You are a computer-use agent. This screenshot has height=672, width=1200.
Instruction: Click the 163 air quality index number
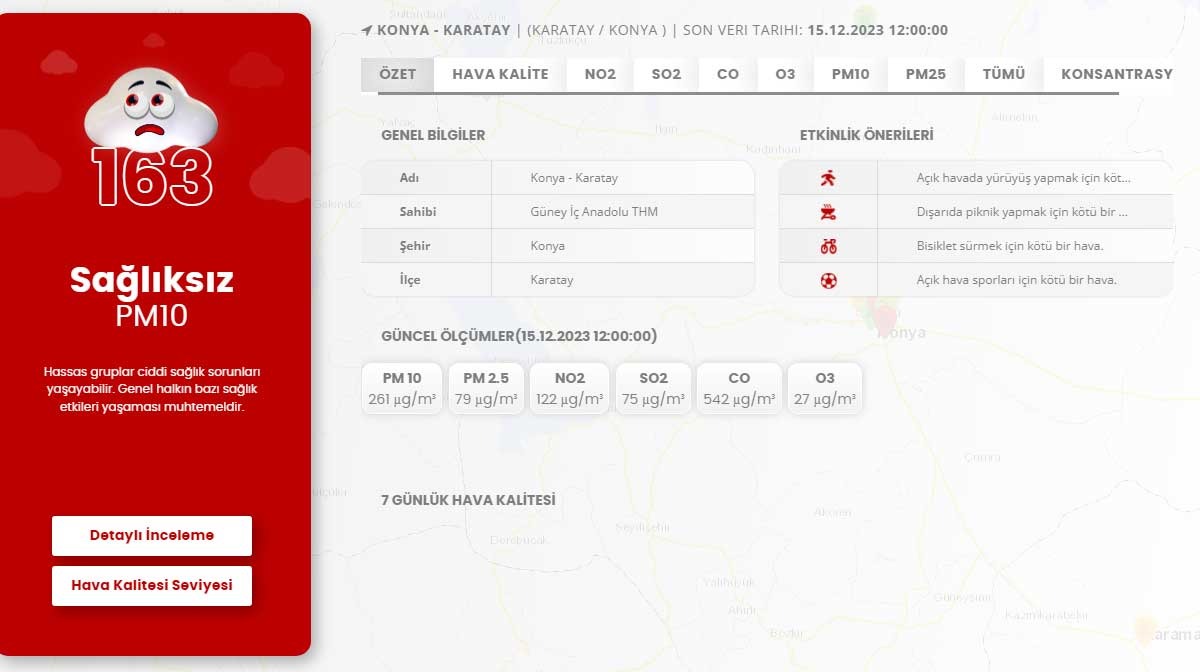point(152,178)
